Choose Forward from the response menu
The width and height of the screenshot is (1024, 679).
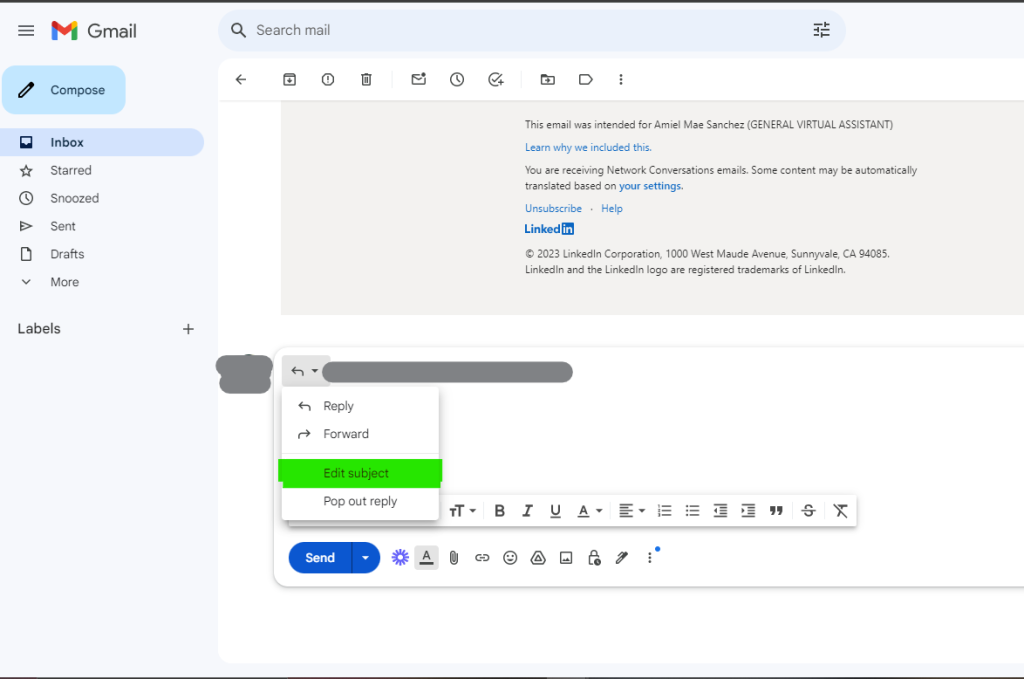click(360, 434)
